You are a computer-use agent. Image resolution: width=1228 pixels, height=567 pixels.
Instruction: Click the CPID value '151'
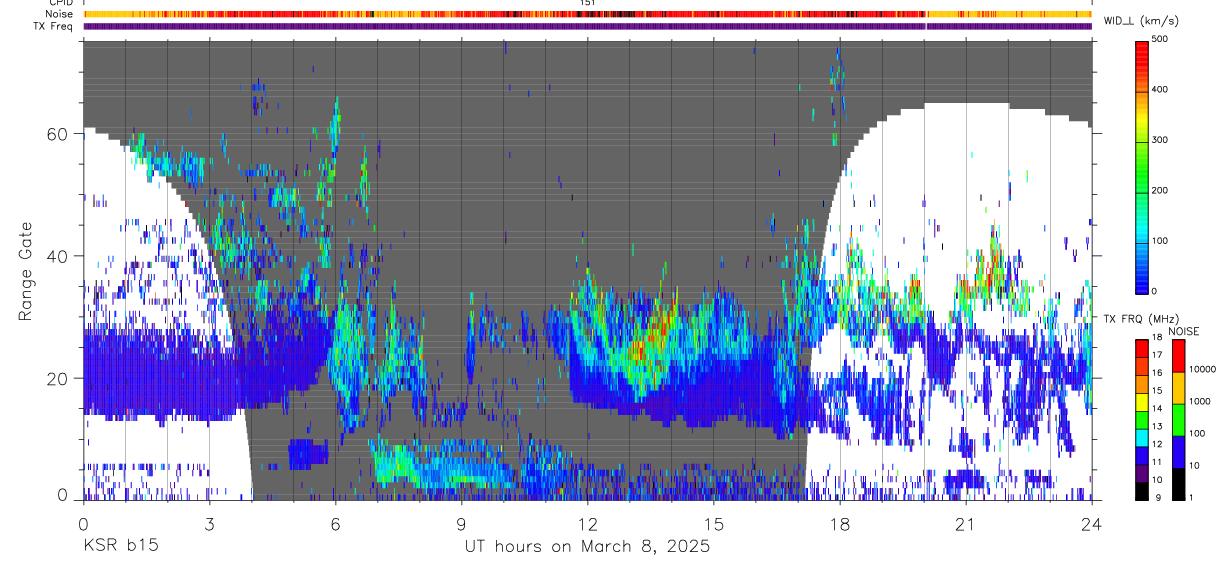[x=588, y=3]
